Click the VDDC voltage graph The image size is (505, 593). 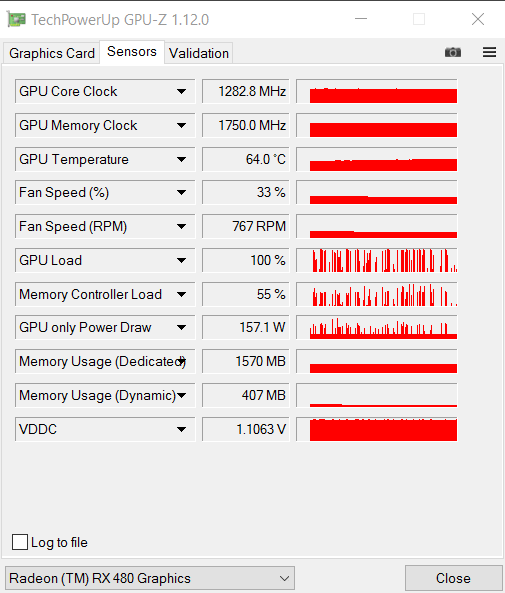click(377, 429)
